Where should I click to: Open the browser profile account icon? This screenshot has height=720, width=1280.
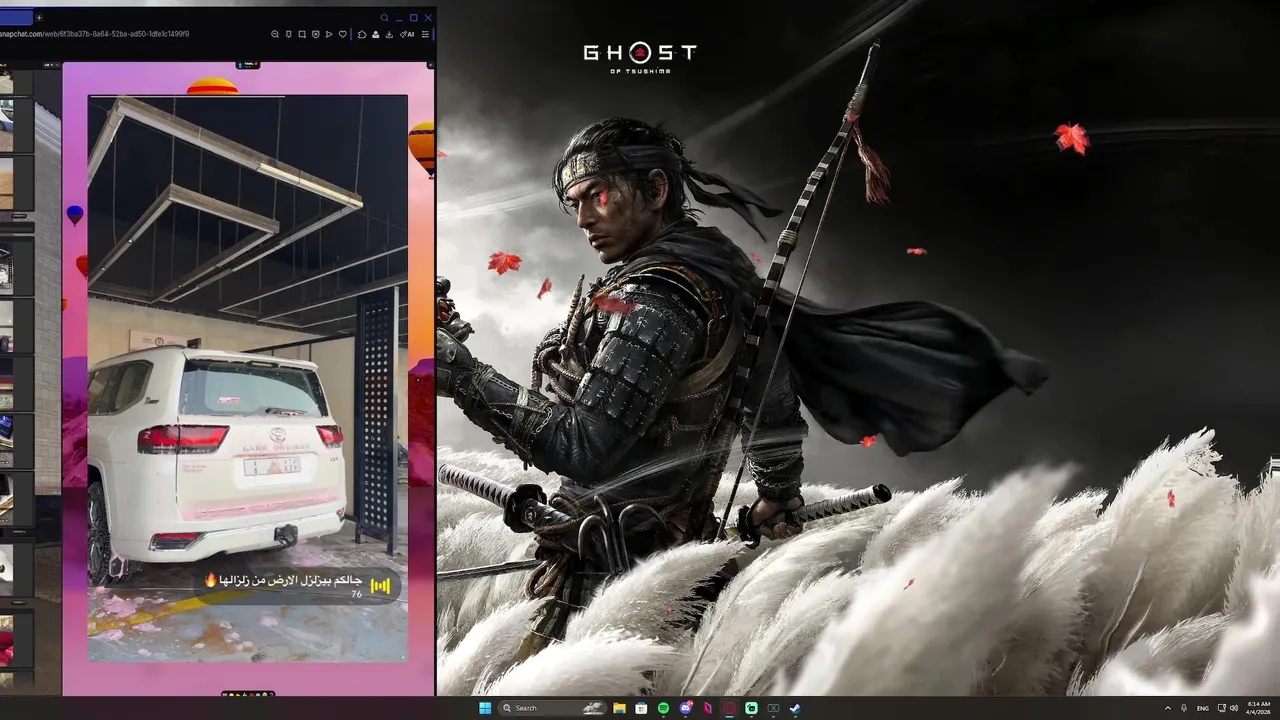pos(376,34)
